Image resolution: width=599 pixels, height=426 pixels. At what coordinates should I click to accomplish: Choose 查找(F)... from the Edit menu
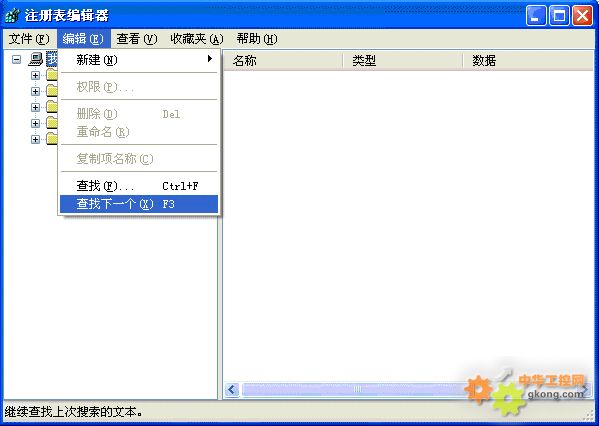[139, 186]
